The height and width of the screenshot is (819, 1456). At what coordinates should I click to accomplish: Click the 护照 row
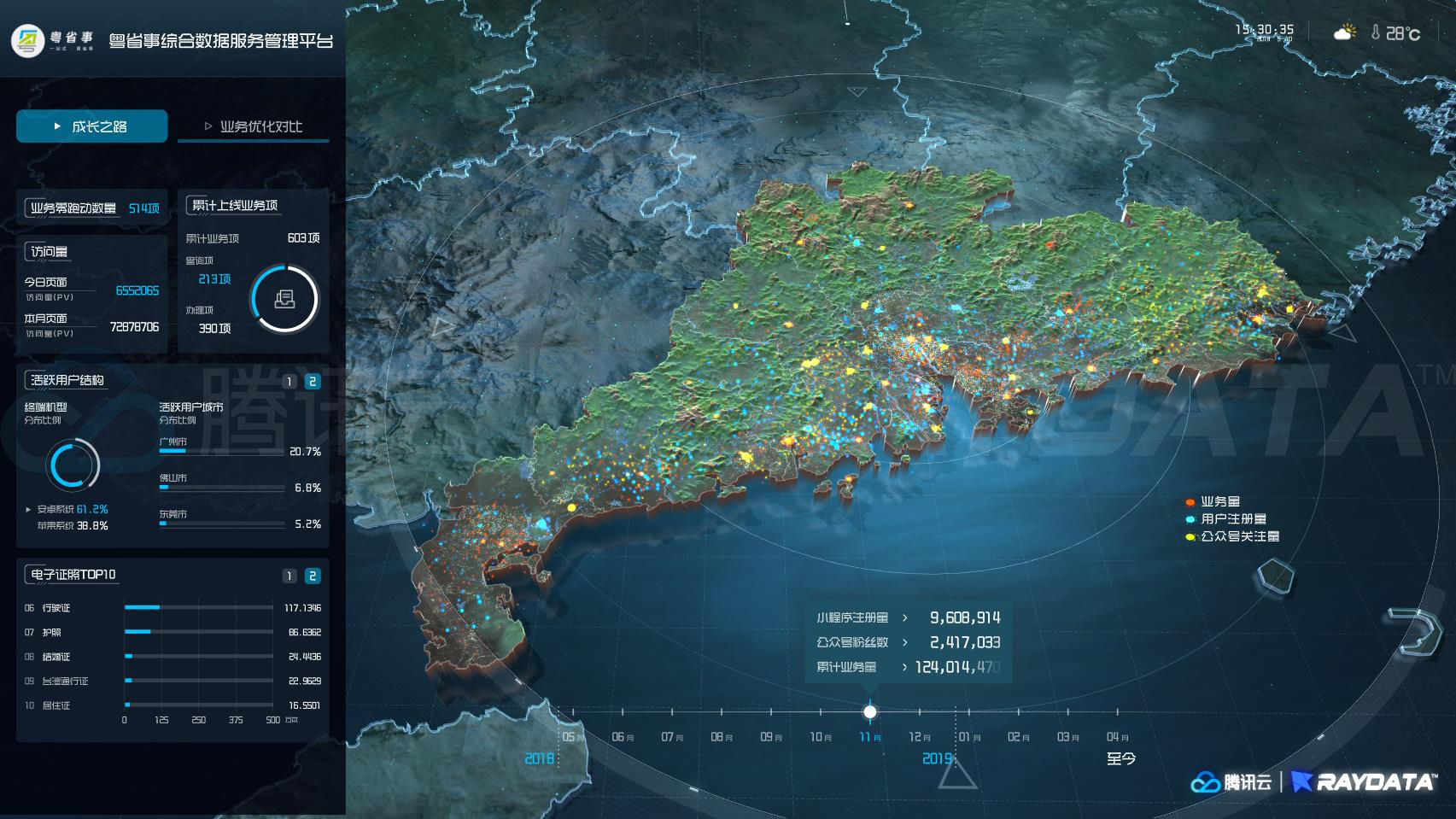(x=172, y=632)
